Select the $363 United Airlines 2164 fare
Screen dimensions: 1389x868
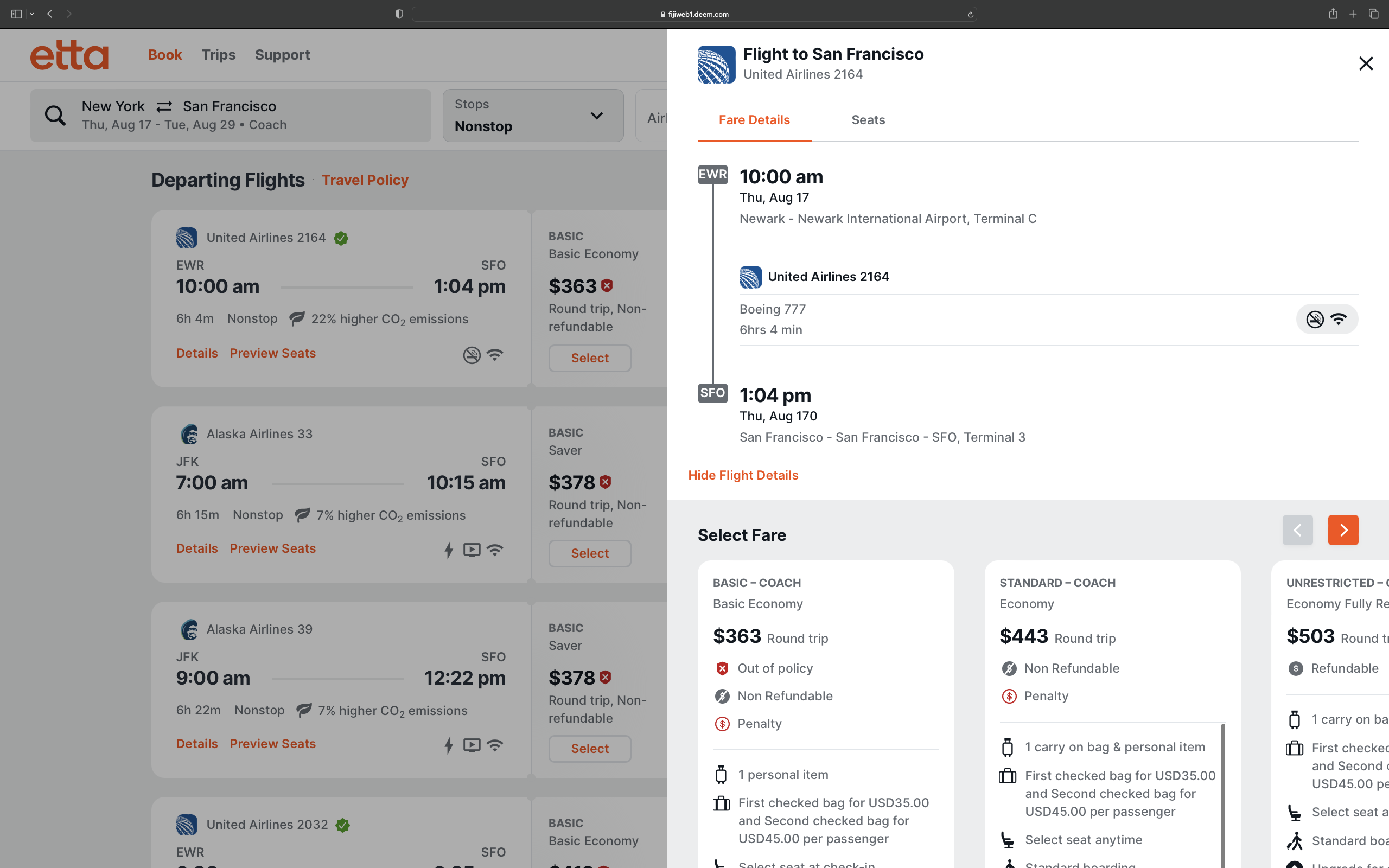589,358
